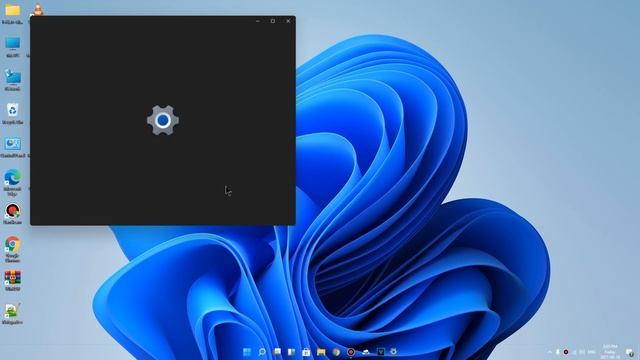Open File Explorer from the taskbar
The height and width of the screenshot is (360, 640).
(321, 352)
